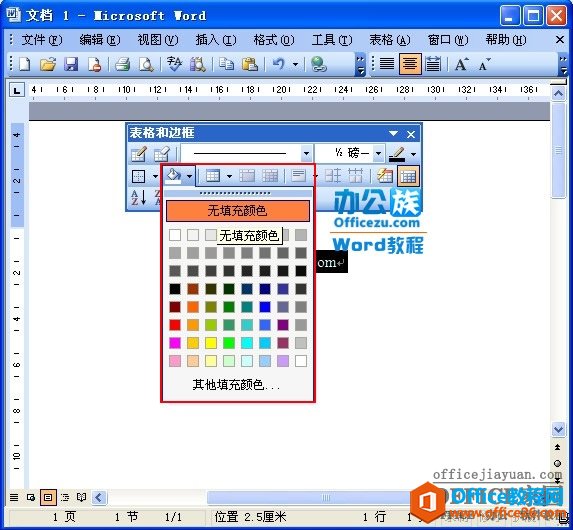The image size is (573, 530).
Task: Pick the pure red swatch
Action: (175, 325)
